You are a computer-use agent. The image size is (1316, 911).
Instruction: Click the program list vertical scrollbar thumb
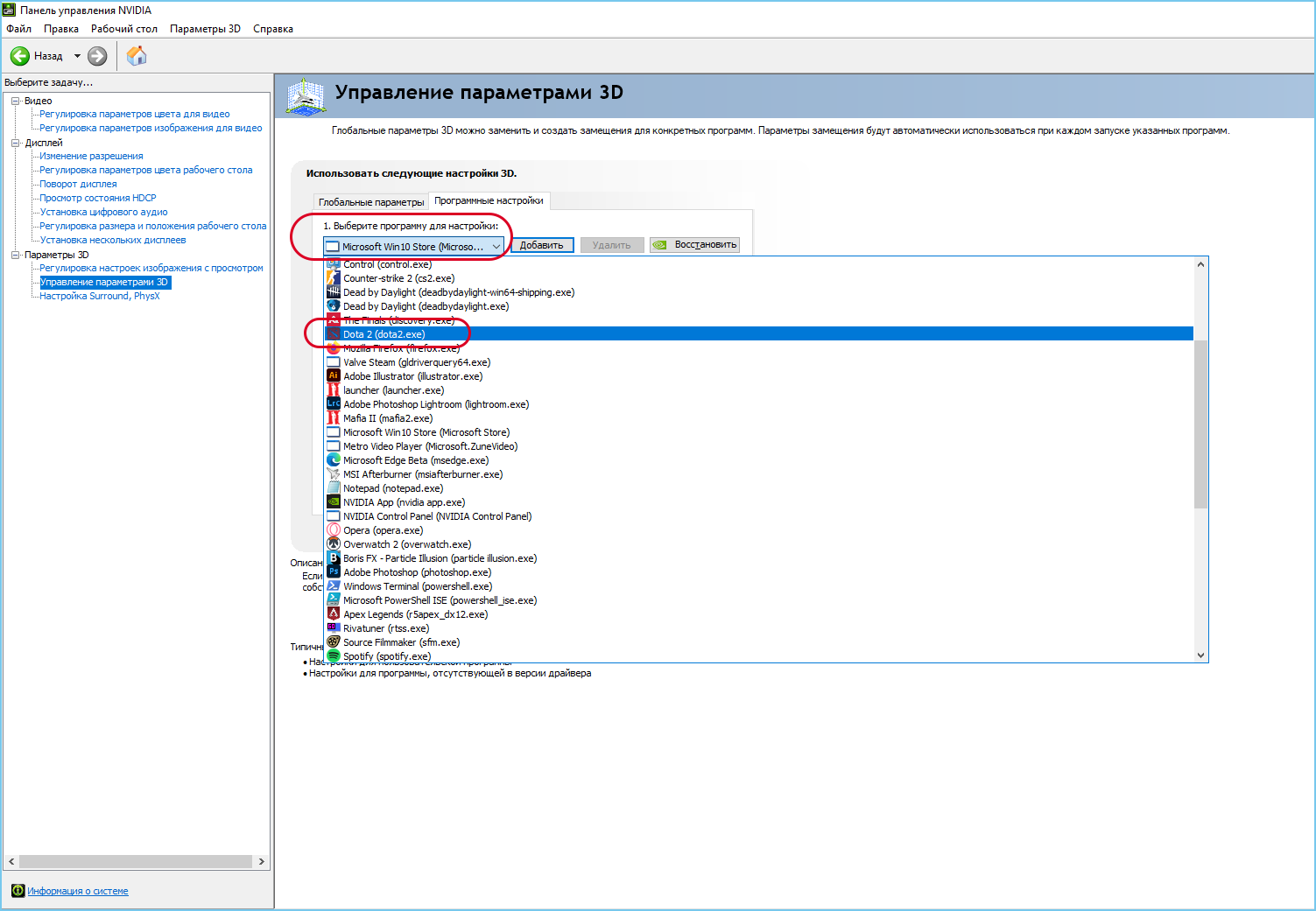point(1200,424)
